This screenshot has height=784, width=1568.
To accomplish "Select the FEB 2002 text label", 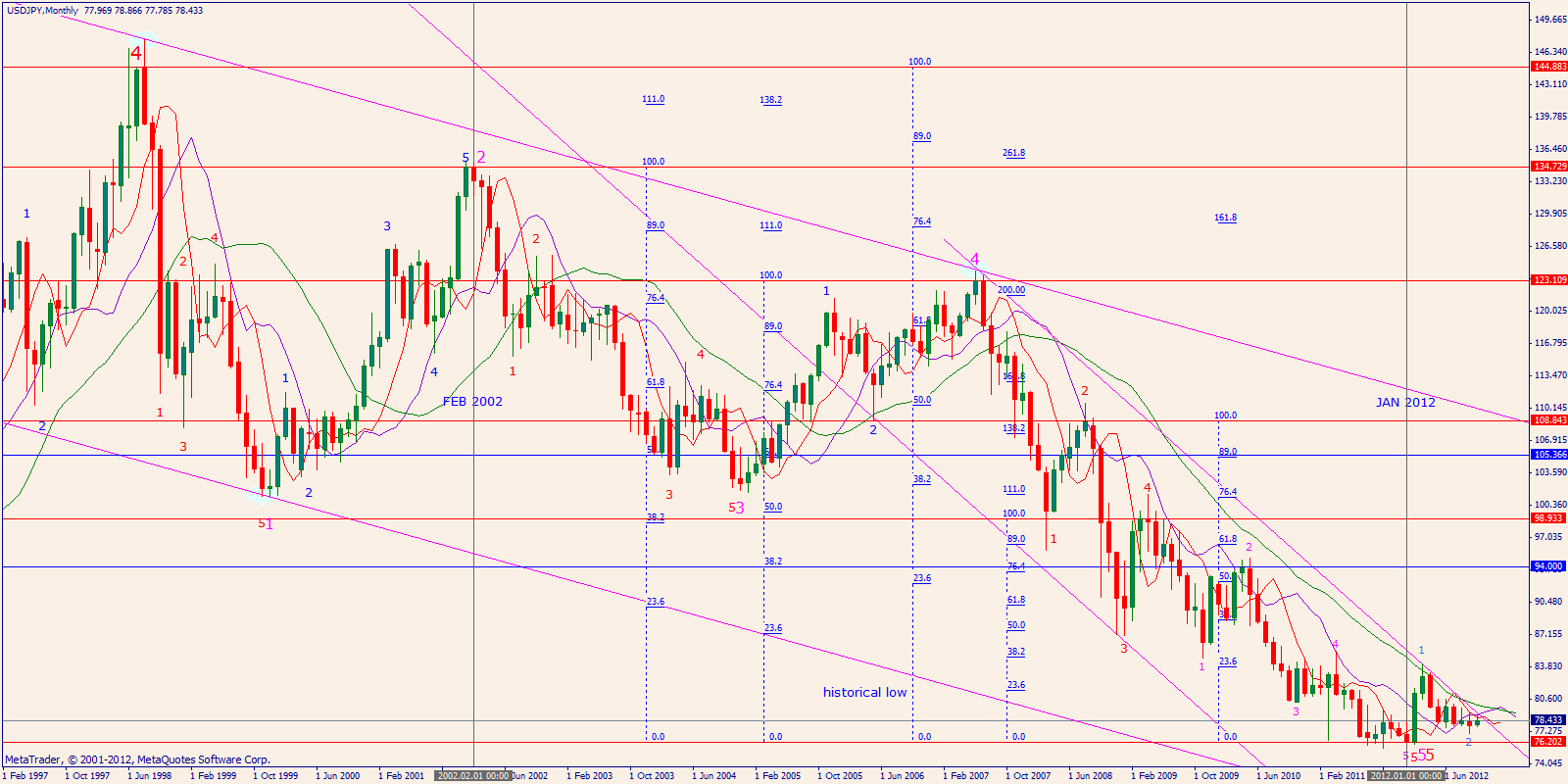I will coord(472,402).
